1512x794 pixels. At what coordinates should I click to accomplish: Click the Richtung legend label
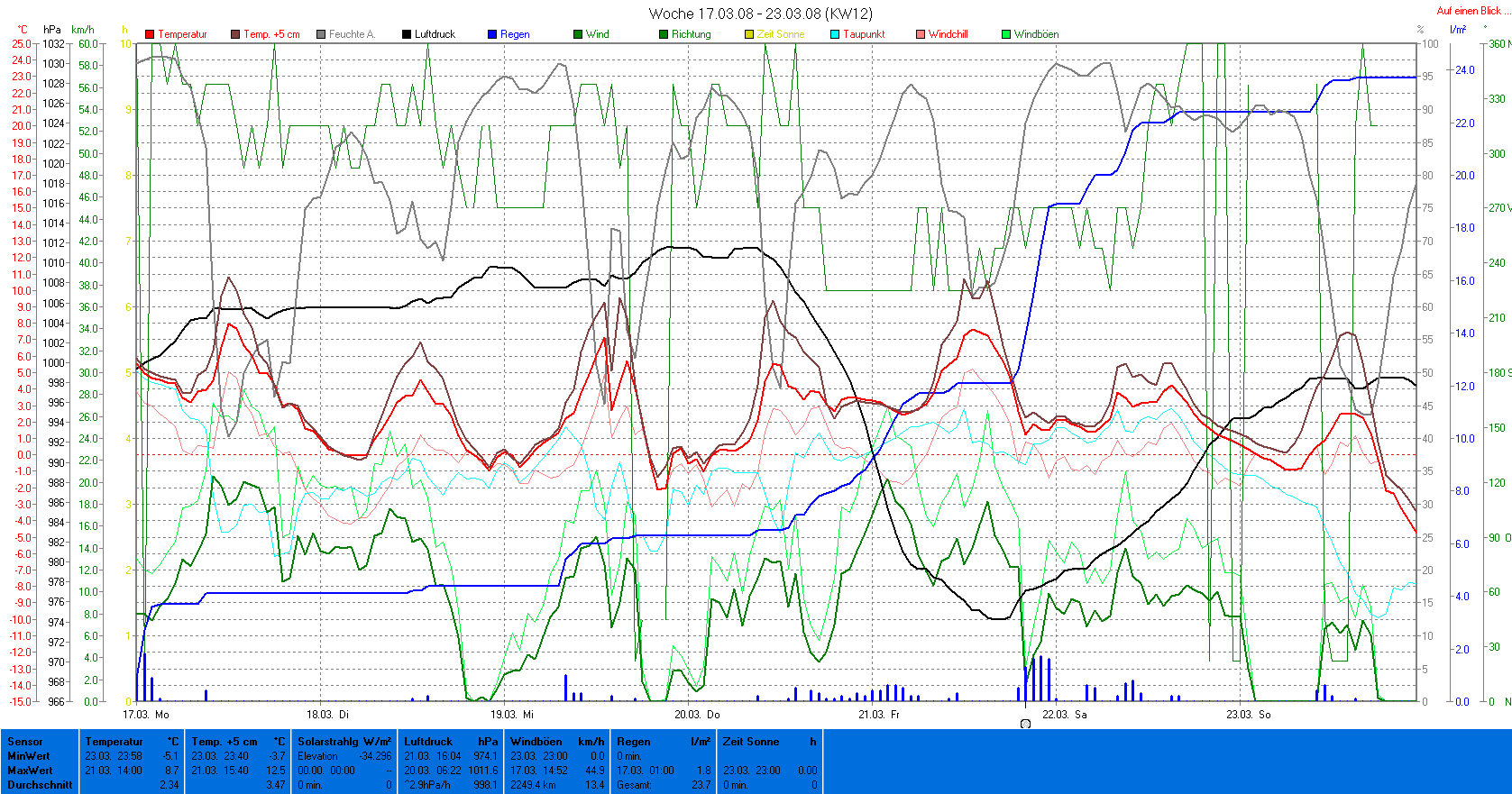(691, 34)
